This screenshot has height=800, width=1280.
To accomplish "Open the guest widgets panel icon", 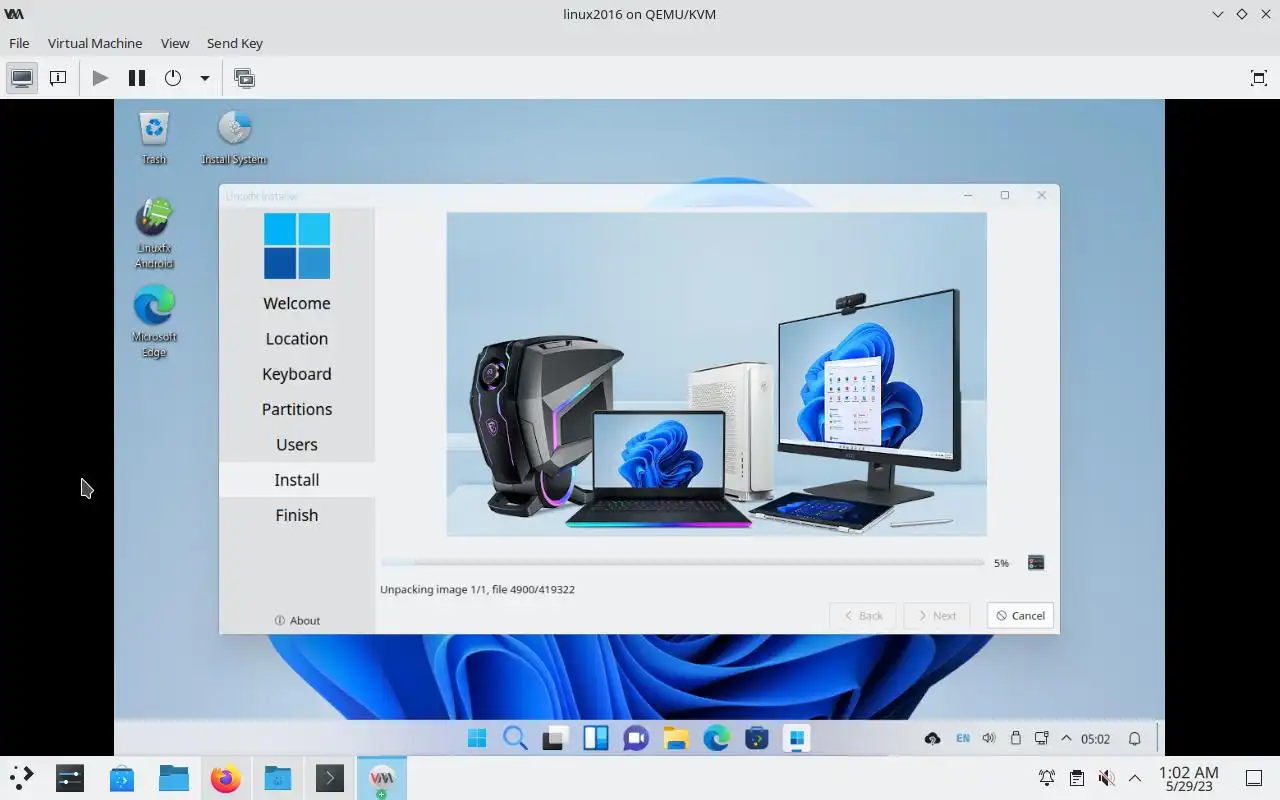I will (596, 739).
